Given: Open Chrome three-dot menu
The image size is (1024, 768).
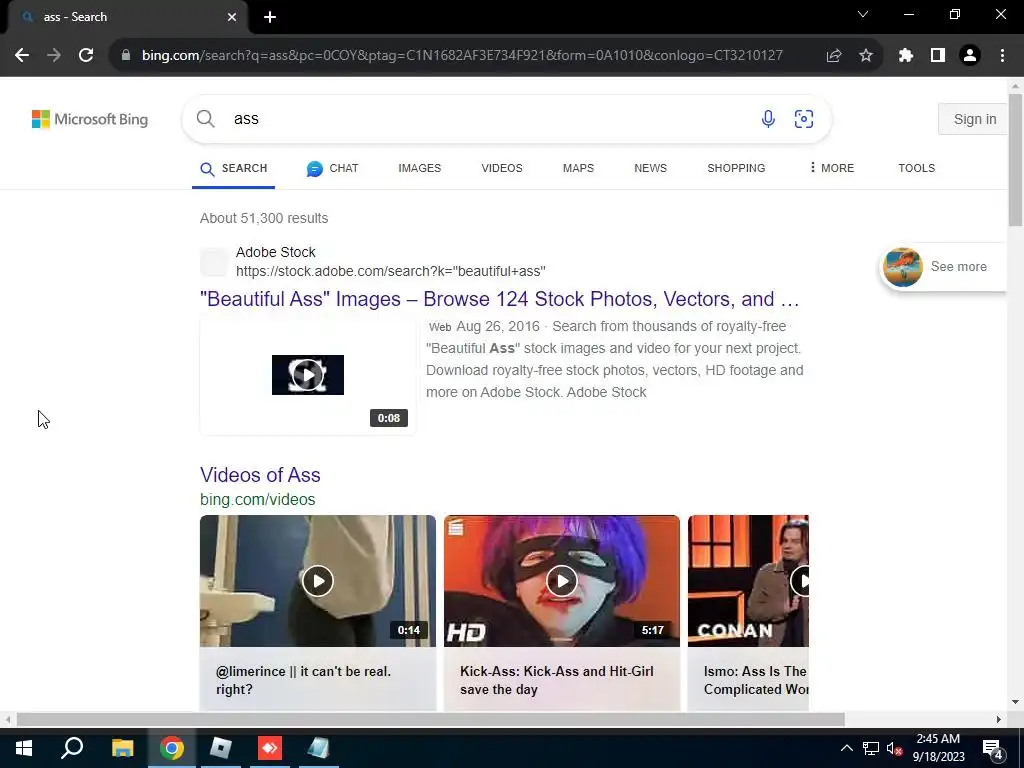Looking at the screenshot, I should click(1002, 56).
